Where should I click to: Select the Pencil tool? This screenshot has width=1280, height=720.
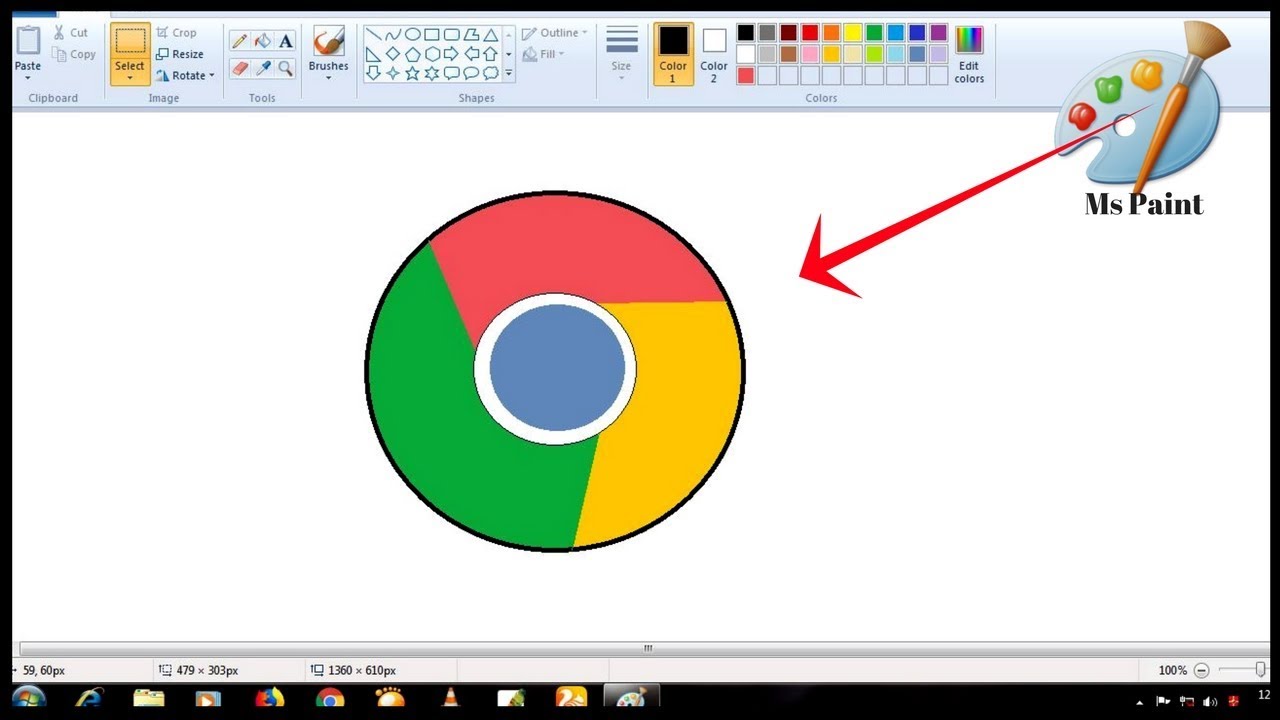[240, 41]
